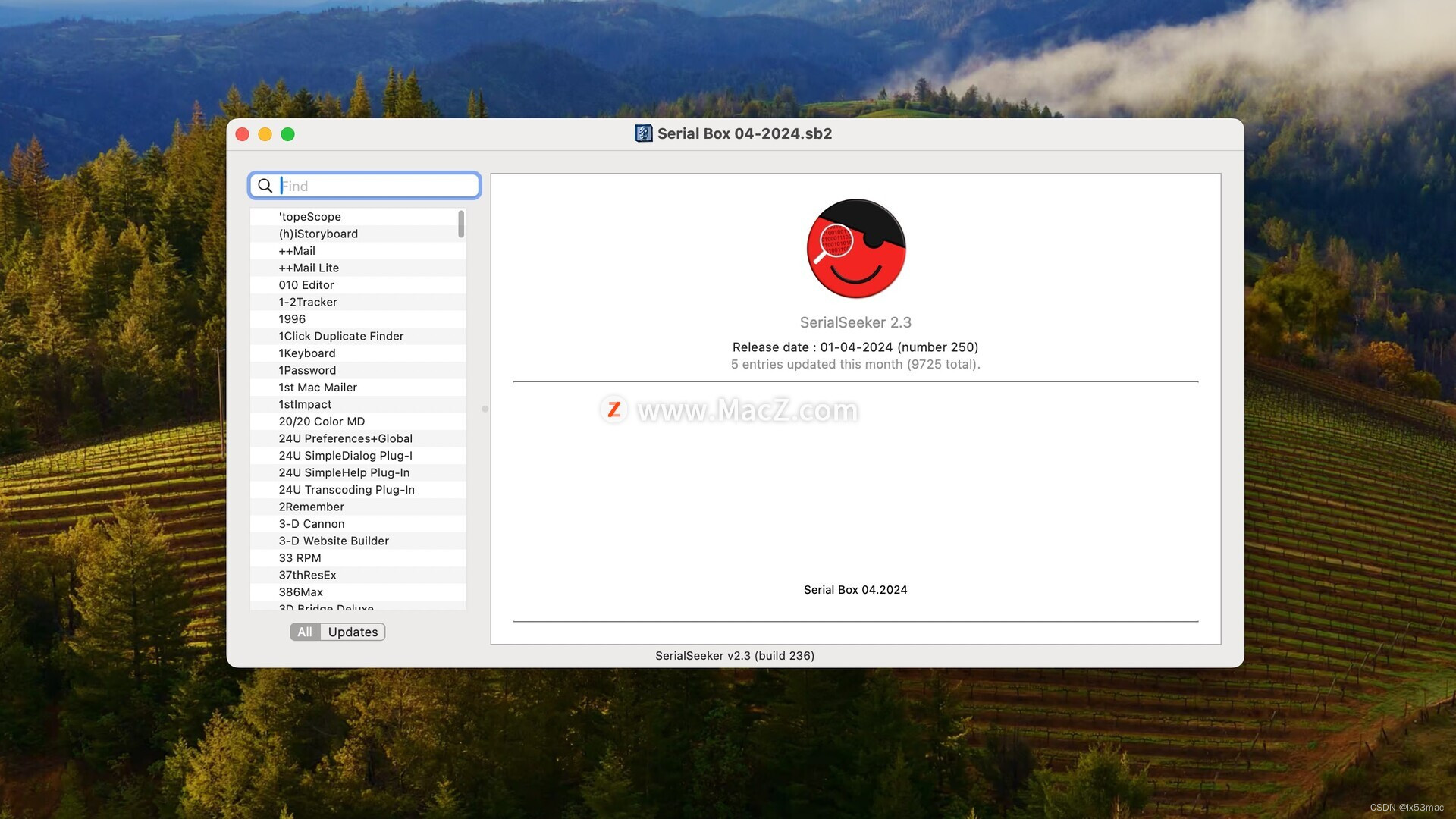Select 010 Editor entry

point(306,285)
